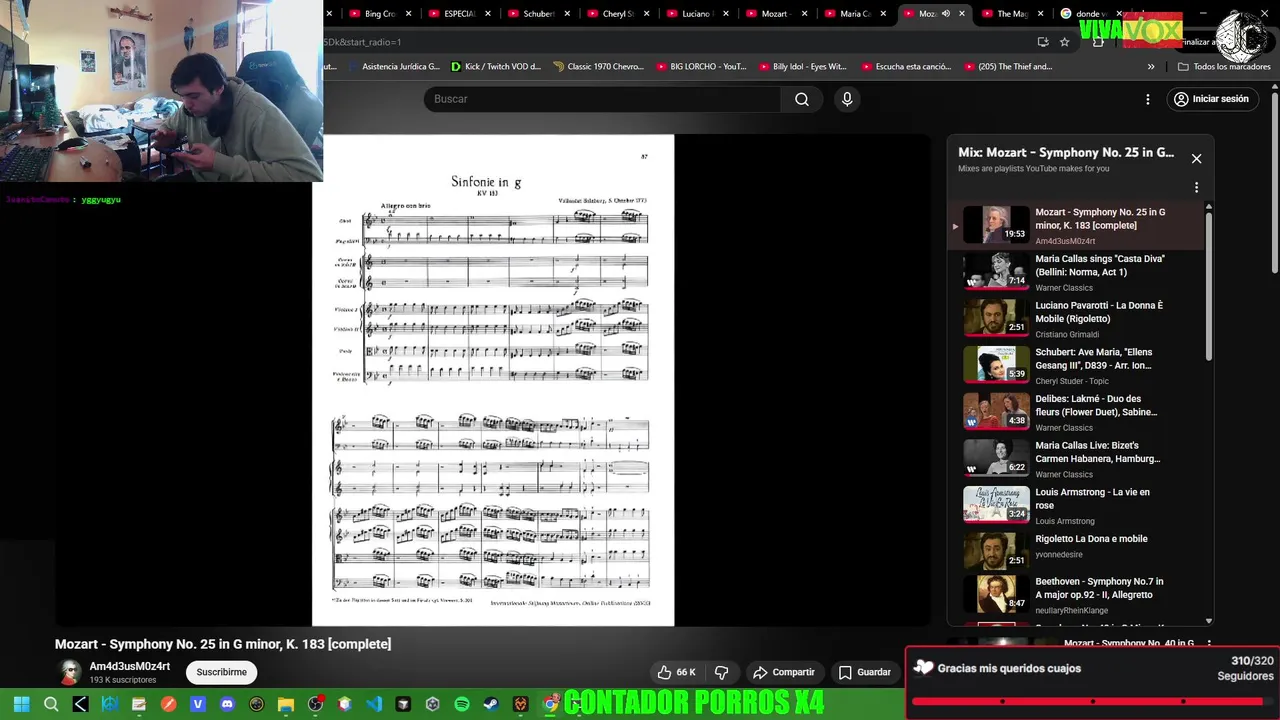Click the Iniciar sesión button
The height and width of the screenshot is (720, 1280).
[1211, 99]
